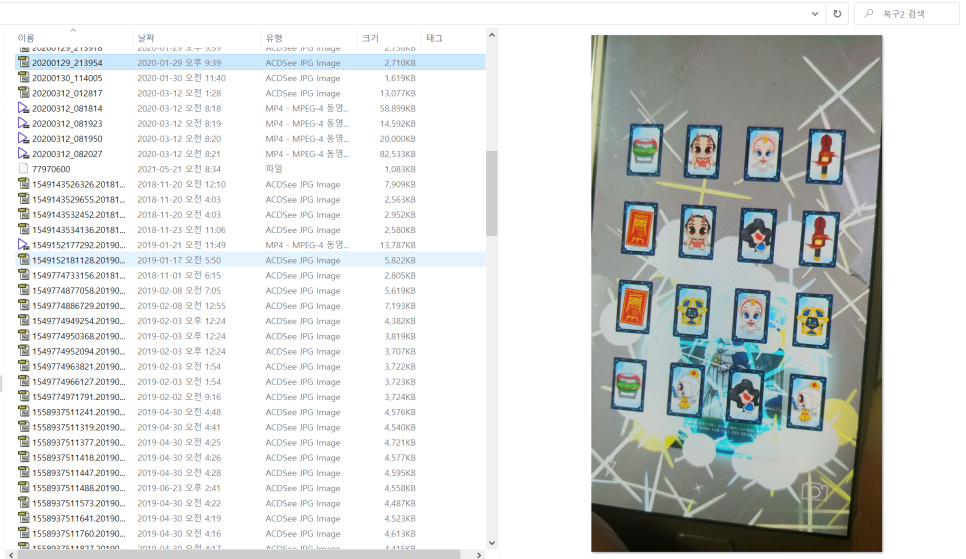Select the file name 1558937511418.20190...
The height and width of the screenshot is (559, 966).
click(78, 457)
